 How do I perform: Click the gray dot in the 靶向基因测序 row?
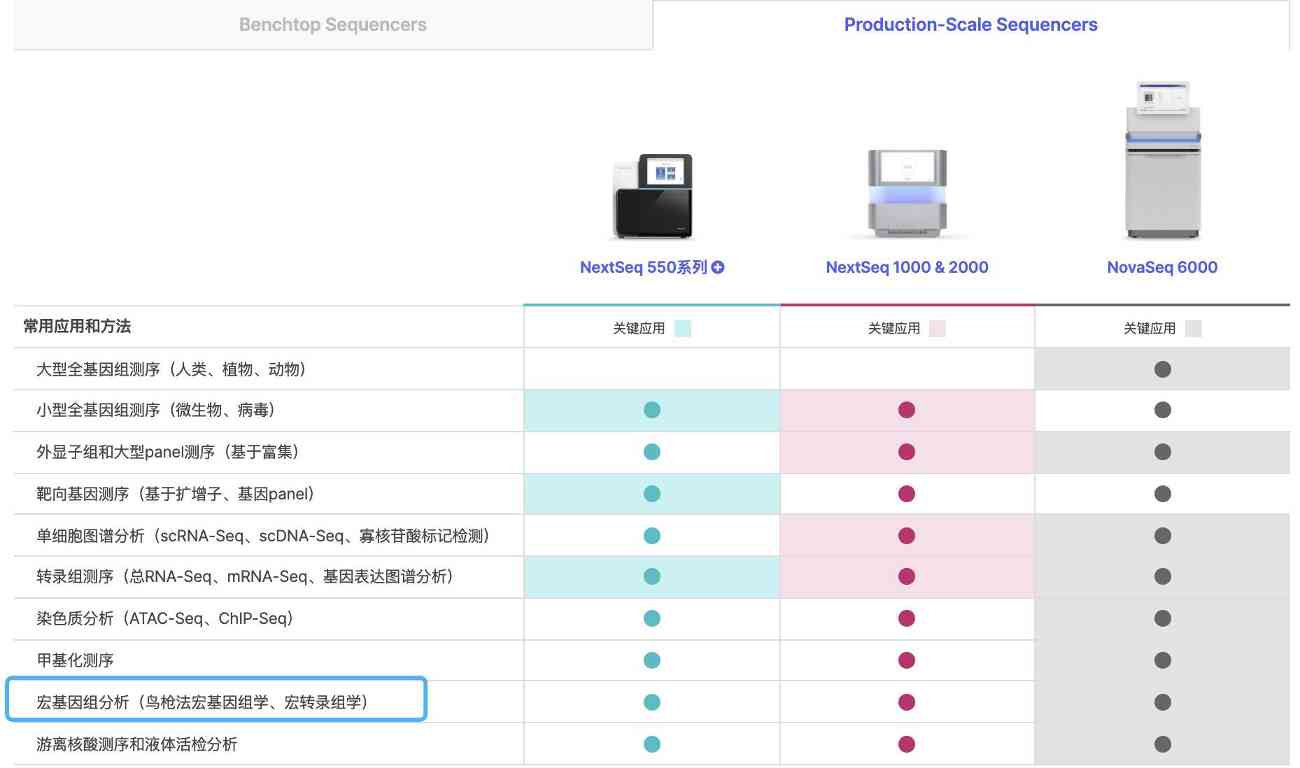pos(1162,493)
